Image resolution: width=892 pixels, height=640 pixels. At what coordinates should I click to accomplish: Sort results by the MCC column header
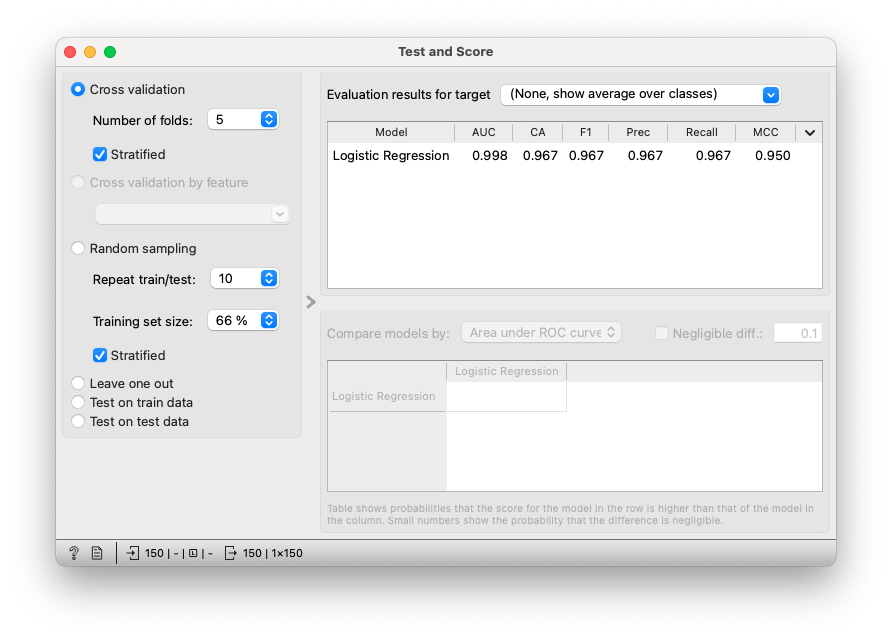tap(765, 133)
